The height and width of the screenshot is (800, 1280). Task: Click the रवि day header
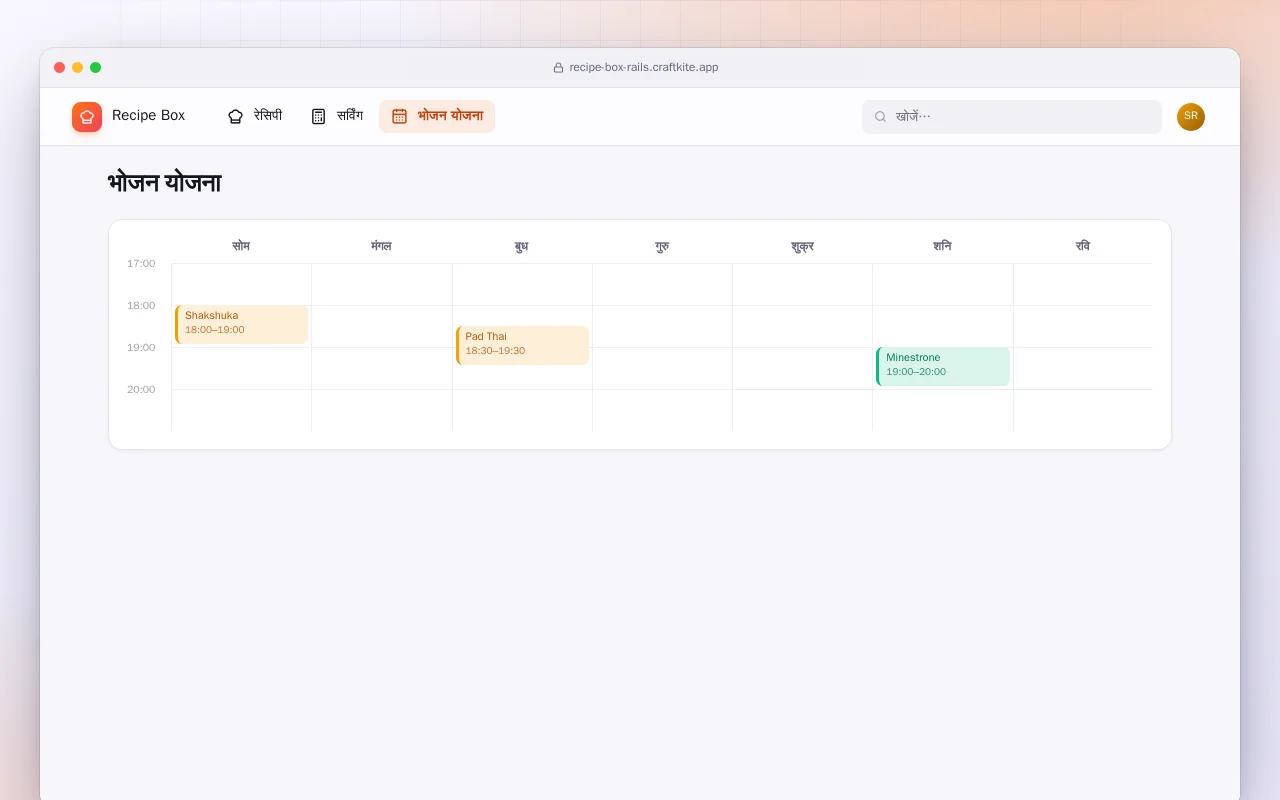coord(1083,246)
